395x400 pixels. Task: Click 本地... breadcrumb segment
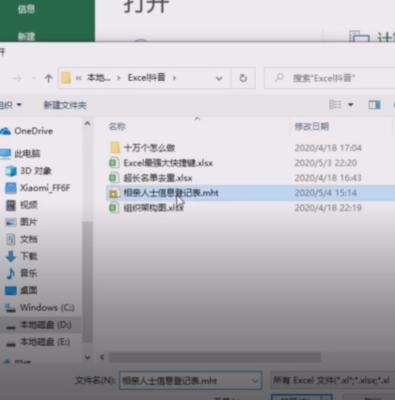tap(98, 78)
